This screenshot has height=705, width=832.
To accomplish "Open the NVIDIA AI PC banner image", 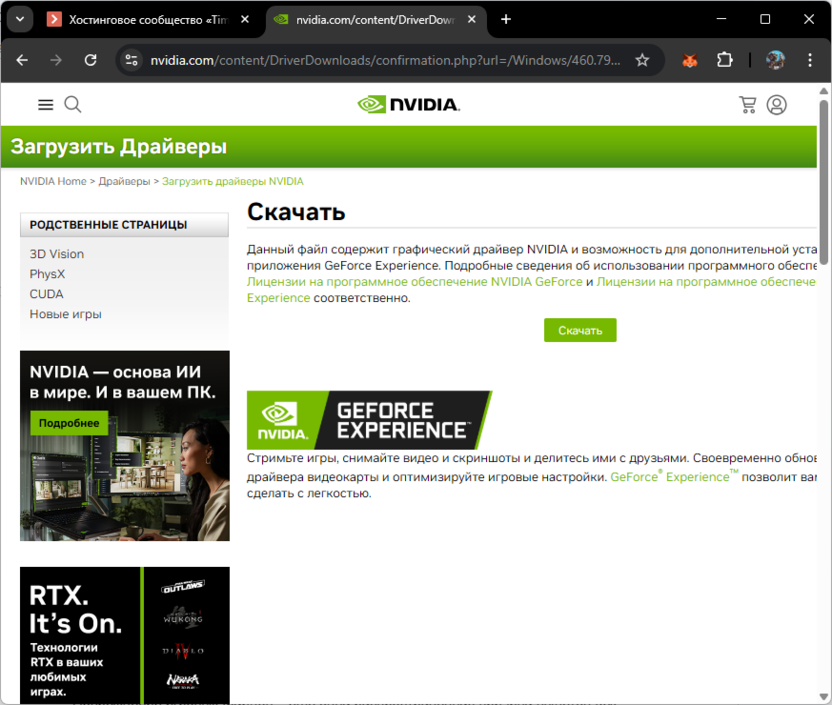I will [125, 446].
